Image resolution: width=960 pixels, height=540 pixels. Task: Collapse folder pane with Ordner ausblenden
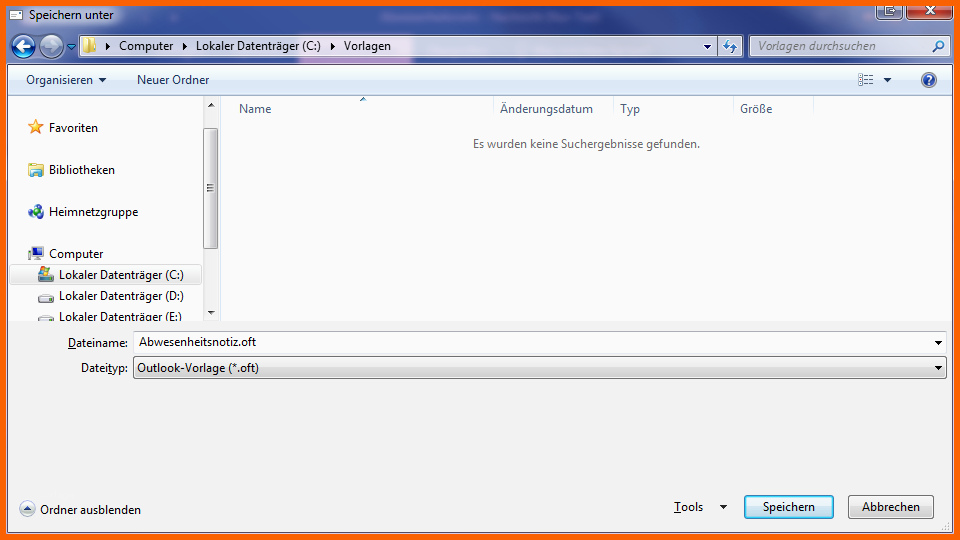(x=80, y=509)
